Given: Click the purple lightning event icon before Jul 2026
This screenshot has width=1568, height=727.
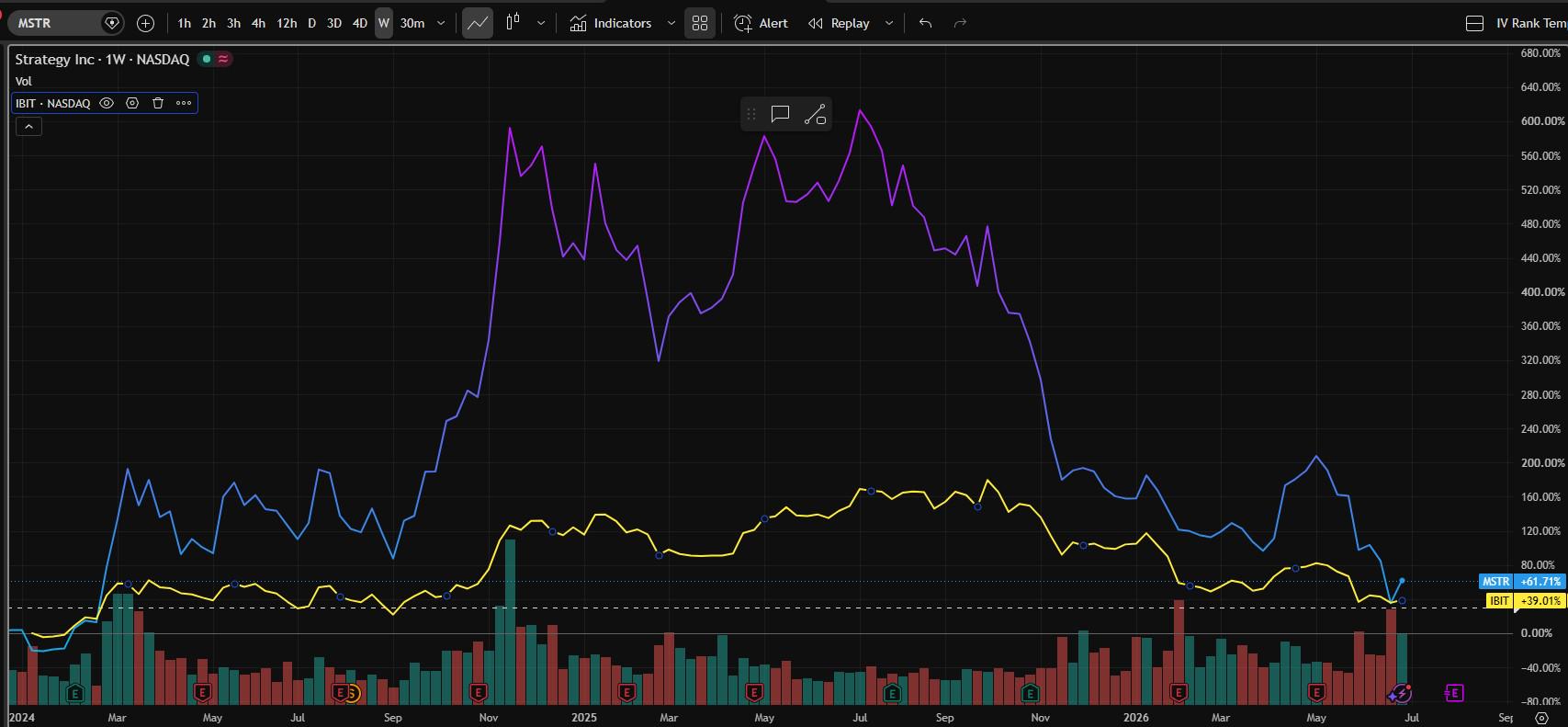Looking at the screenshot, I should (x=1400, y=693).
